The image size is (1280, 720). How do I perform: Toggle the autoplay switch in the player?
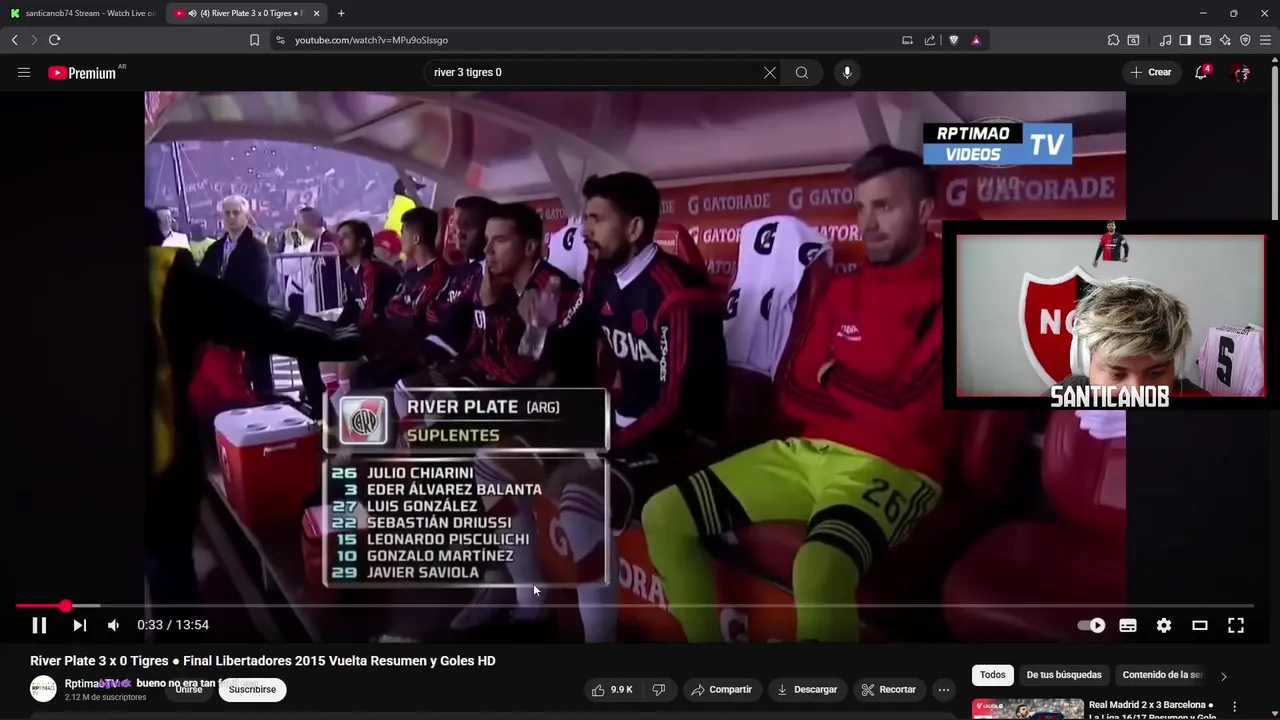click(x=1091, y=625)
